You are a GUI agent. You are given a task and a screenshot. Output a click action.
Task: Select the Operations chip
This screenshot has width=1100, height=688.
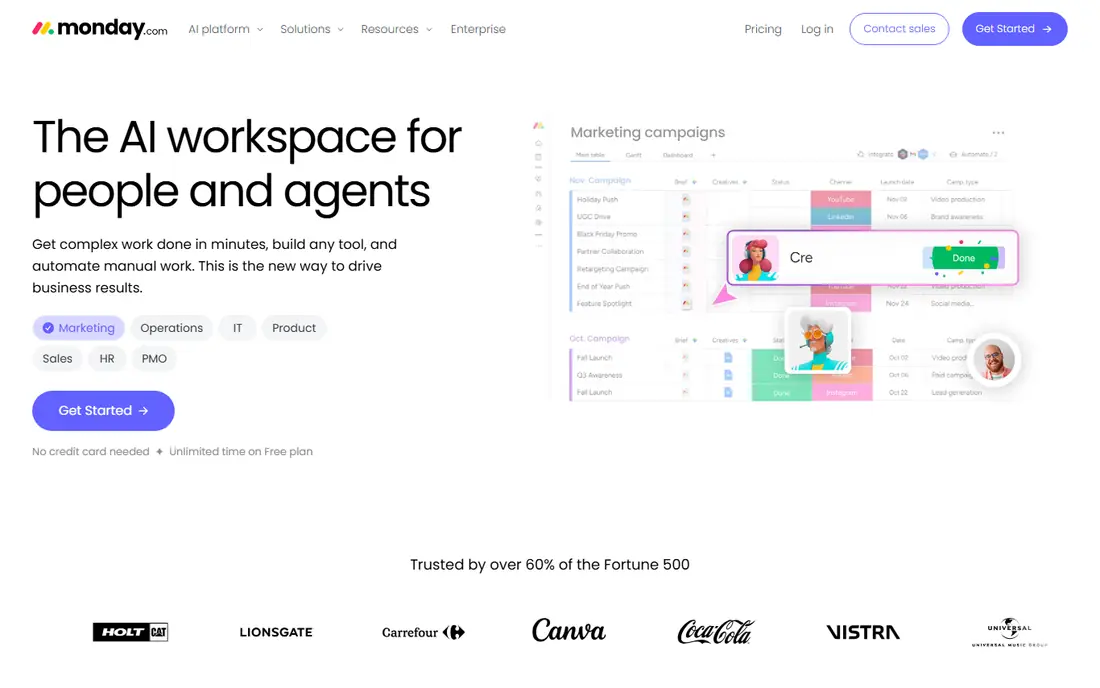click(171, 328)
